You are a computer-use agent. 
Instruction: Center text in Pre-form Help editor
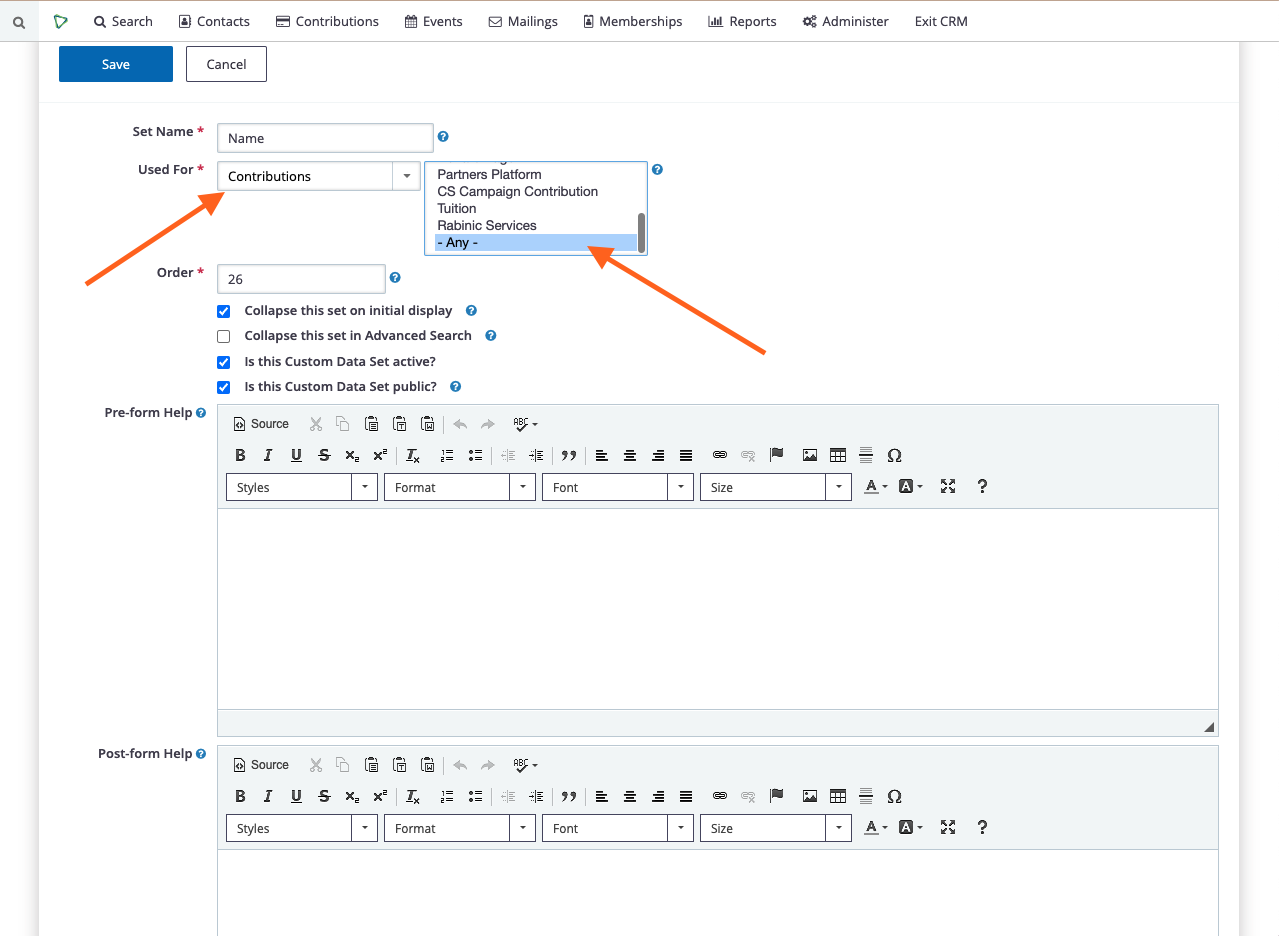pyautogui.click(x=630, y=455)
